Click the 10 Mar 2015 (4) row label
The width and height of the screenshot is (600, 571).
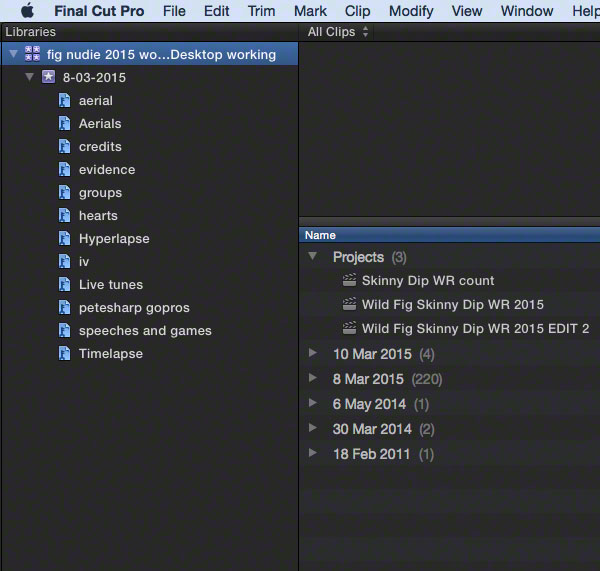point(384,354)
